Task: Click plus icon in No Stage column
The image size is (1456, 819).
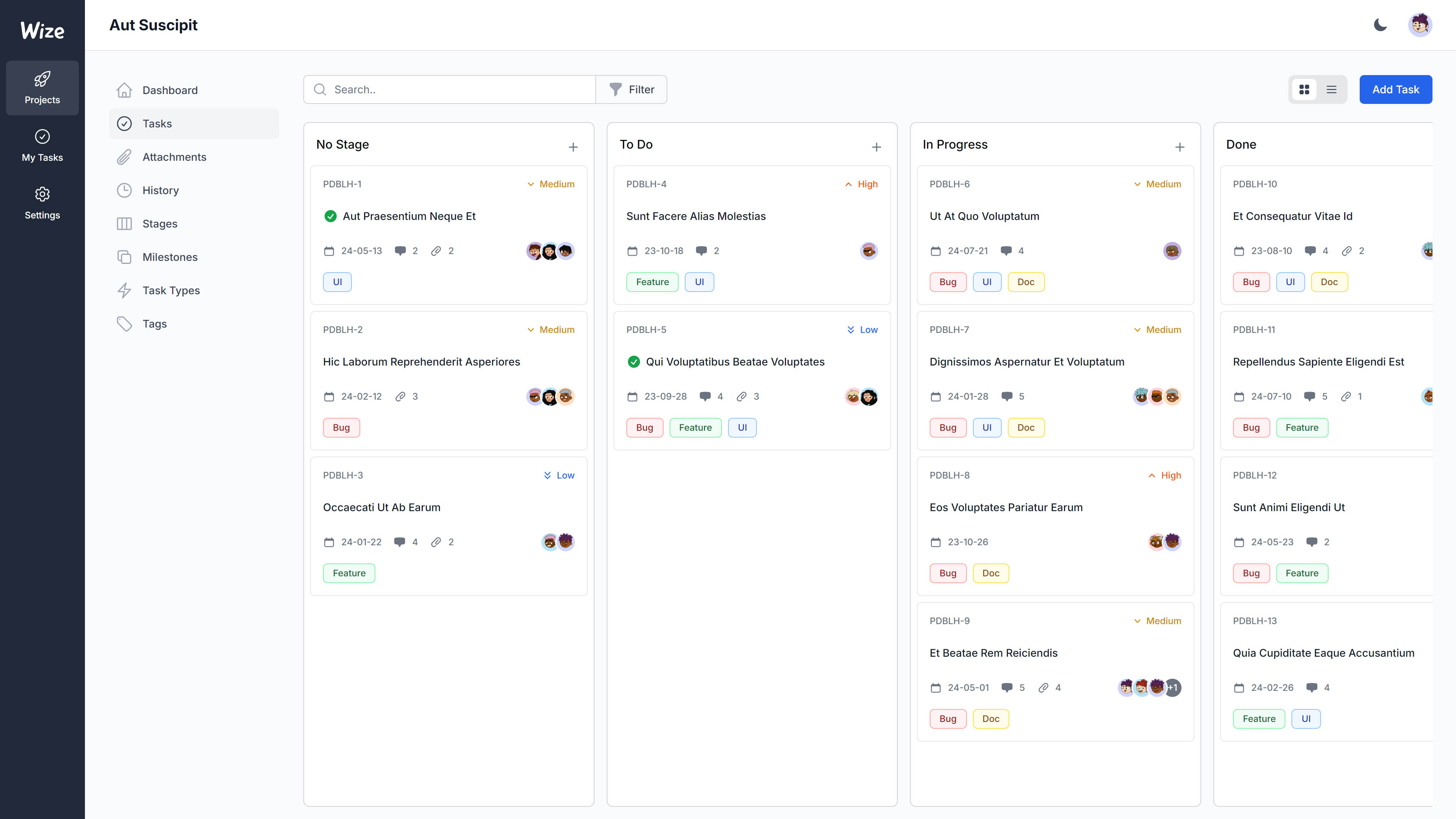Action: (x=573, y=147)
